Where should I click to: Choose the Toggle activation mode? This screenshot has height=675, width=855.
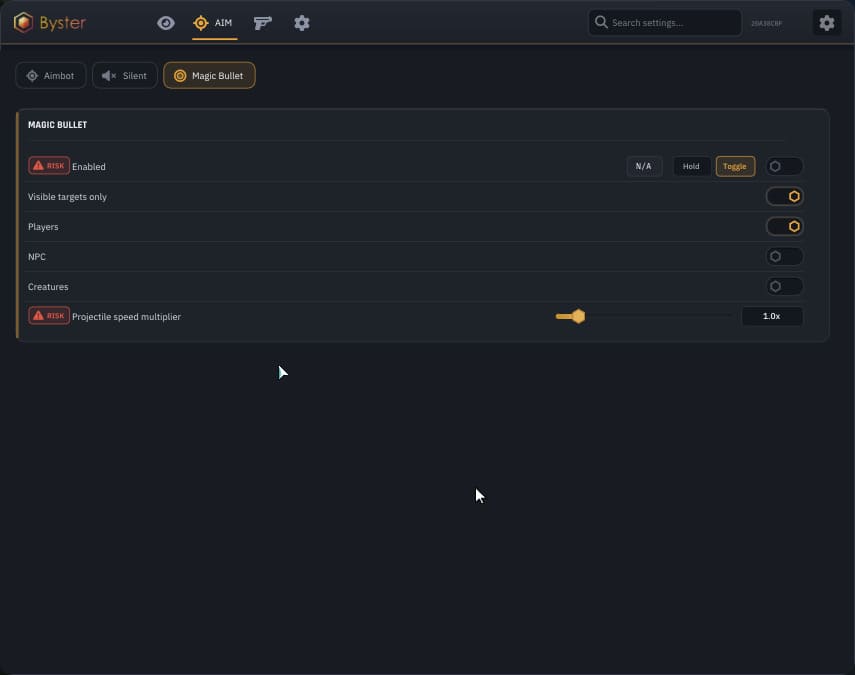pos(735,166)
